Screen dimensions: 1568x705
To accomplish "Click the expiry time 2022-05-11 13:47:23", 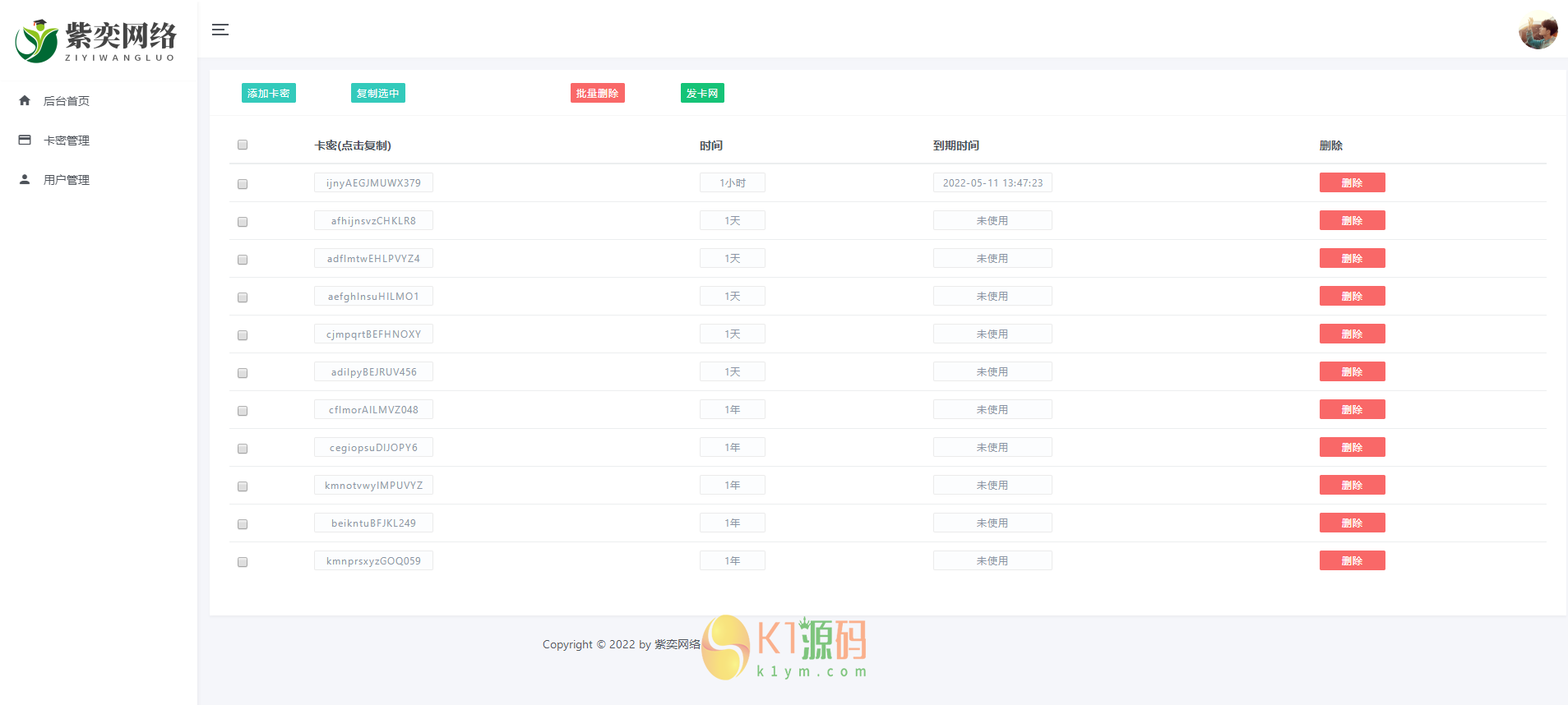I will pos(992,182).
